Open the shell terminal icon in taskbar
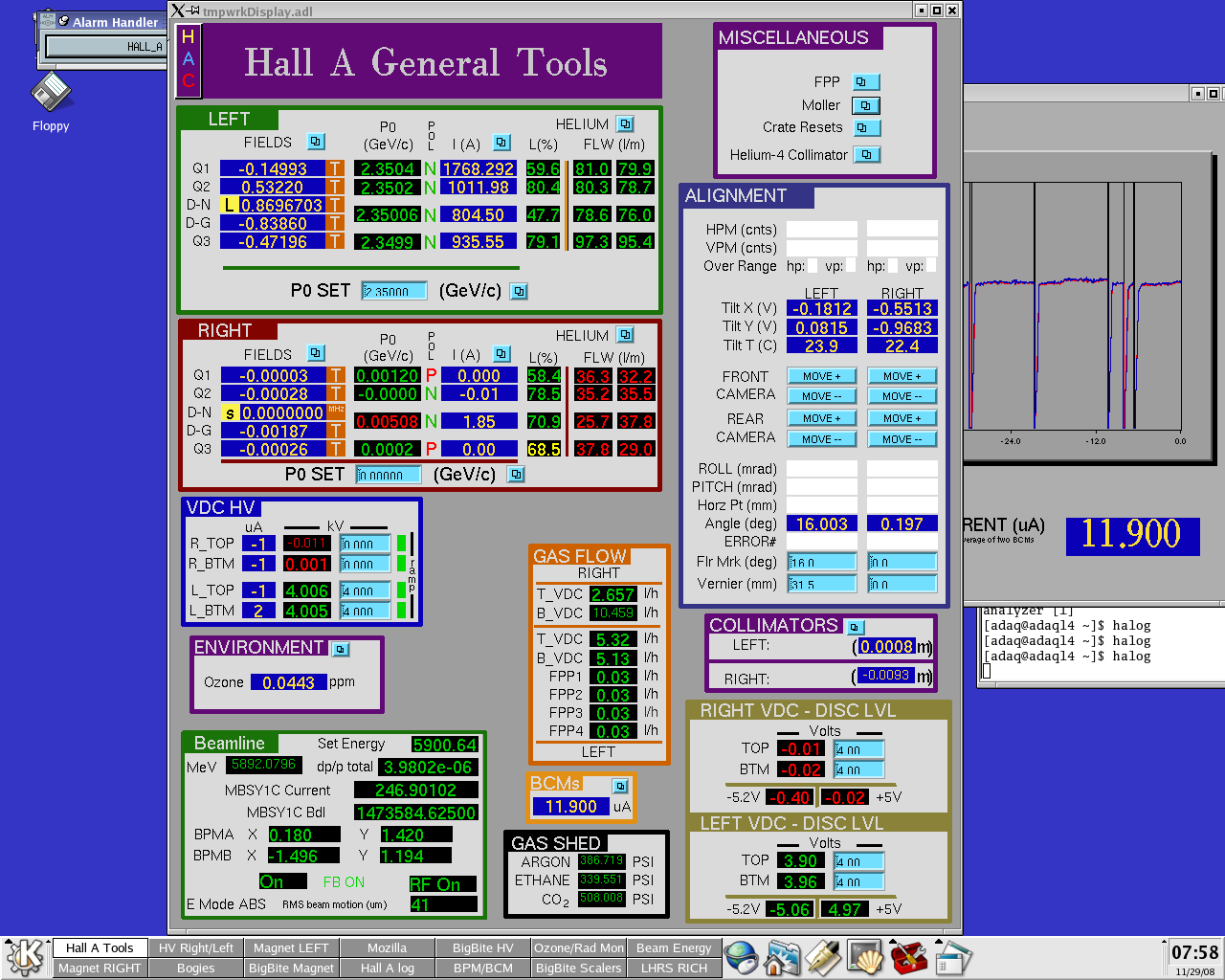Image resolution: width=1225 pixels, height=980 pixels. point(866,957)
